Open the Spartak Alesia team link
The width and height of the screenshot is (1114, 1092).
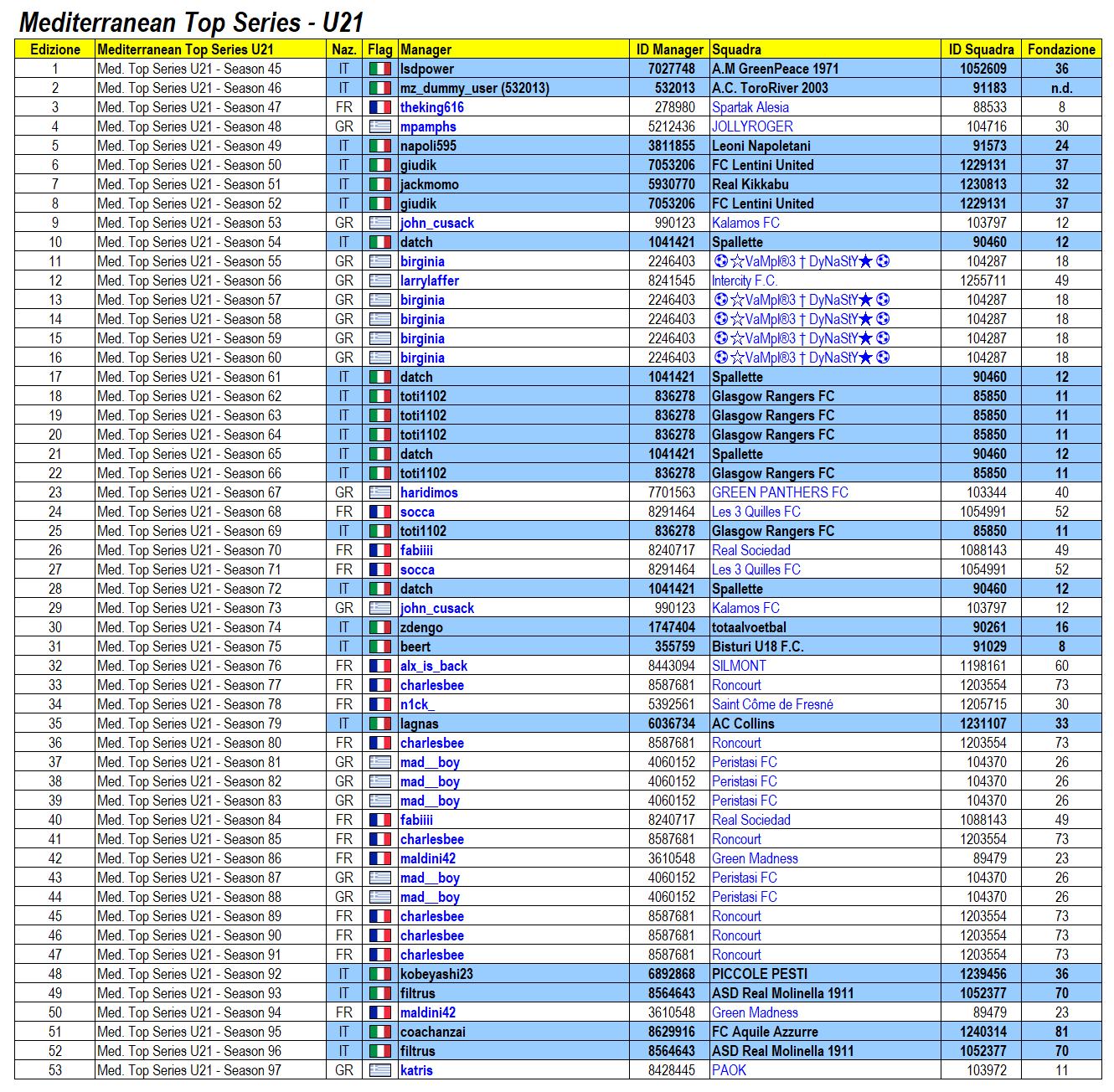pos(750,107)
